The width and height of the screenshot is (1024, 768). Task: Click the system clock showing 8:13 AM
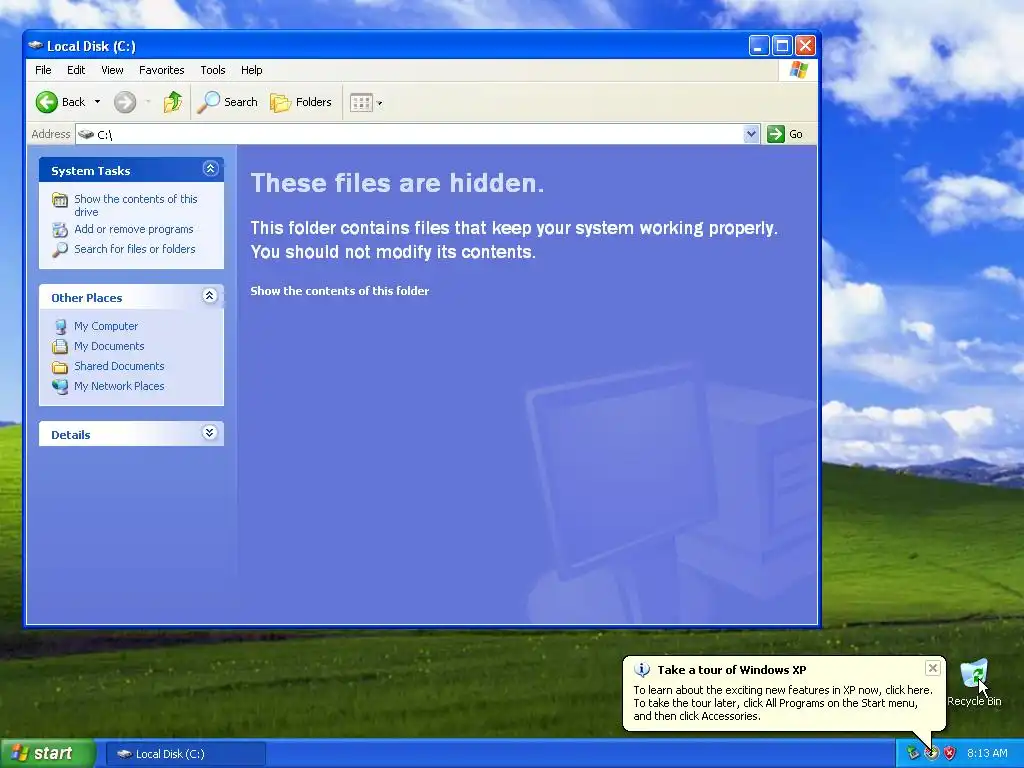click(x=987, y=753)
